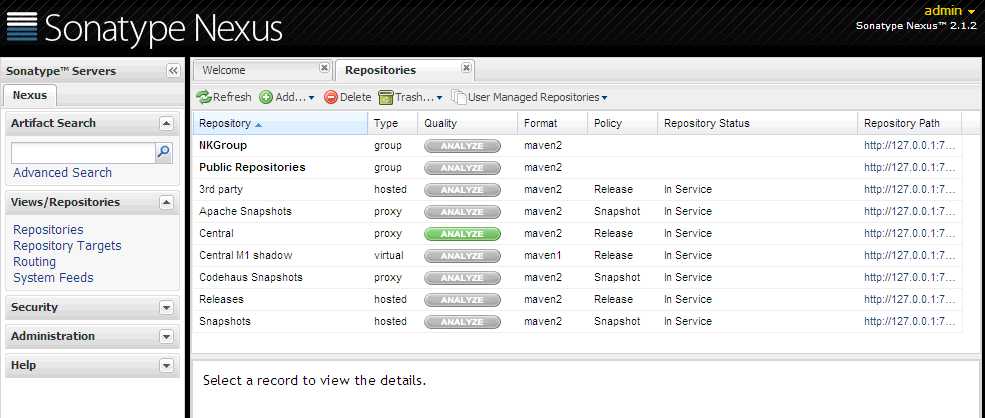Focus the Artifact Search input field

point(83,153)
